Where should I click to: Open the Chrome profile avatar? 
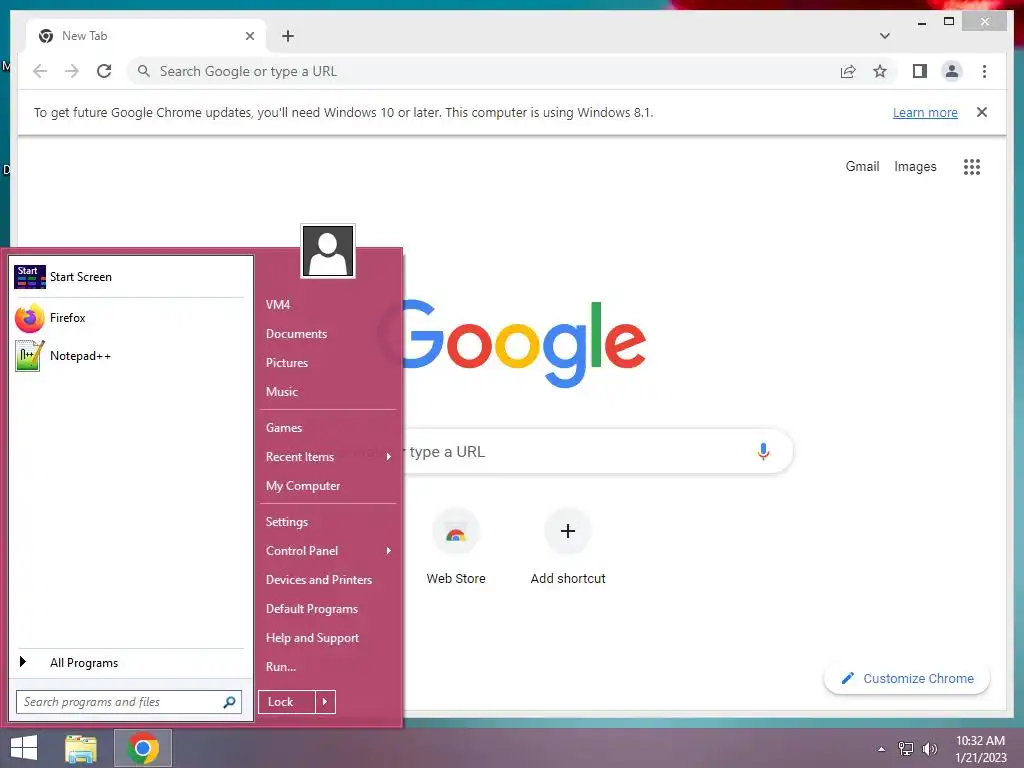click(x=952, y=71)
